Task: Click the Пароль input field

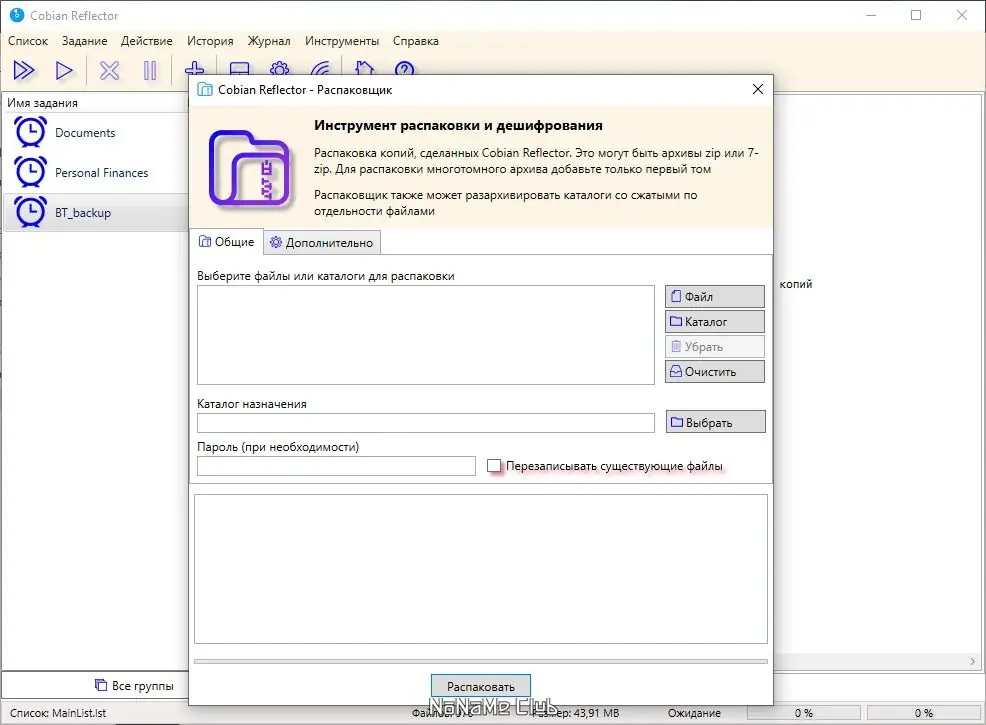Action: coord(336,466)
